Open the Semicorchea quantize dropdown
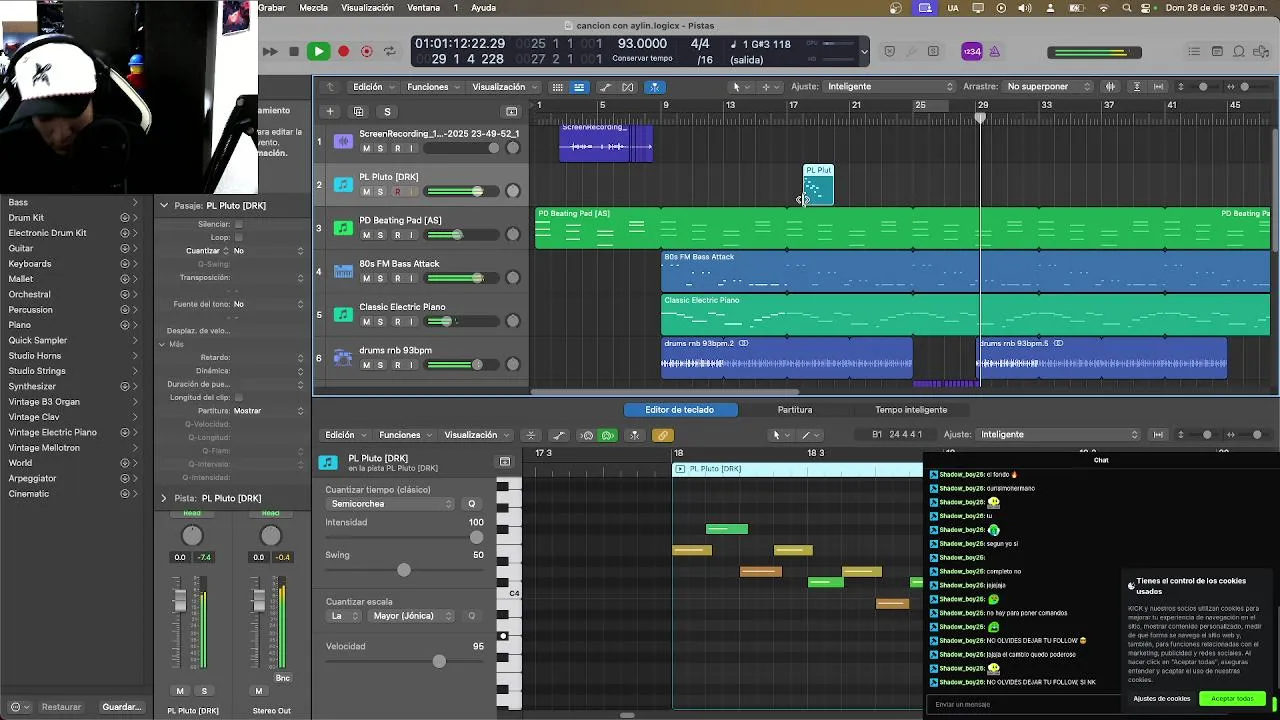Viewport: 1280px width, 720px height. tap(391, 504)
